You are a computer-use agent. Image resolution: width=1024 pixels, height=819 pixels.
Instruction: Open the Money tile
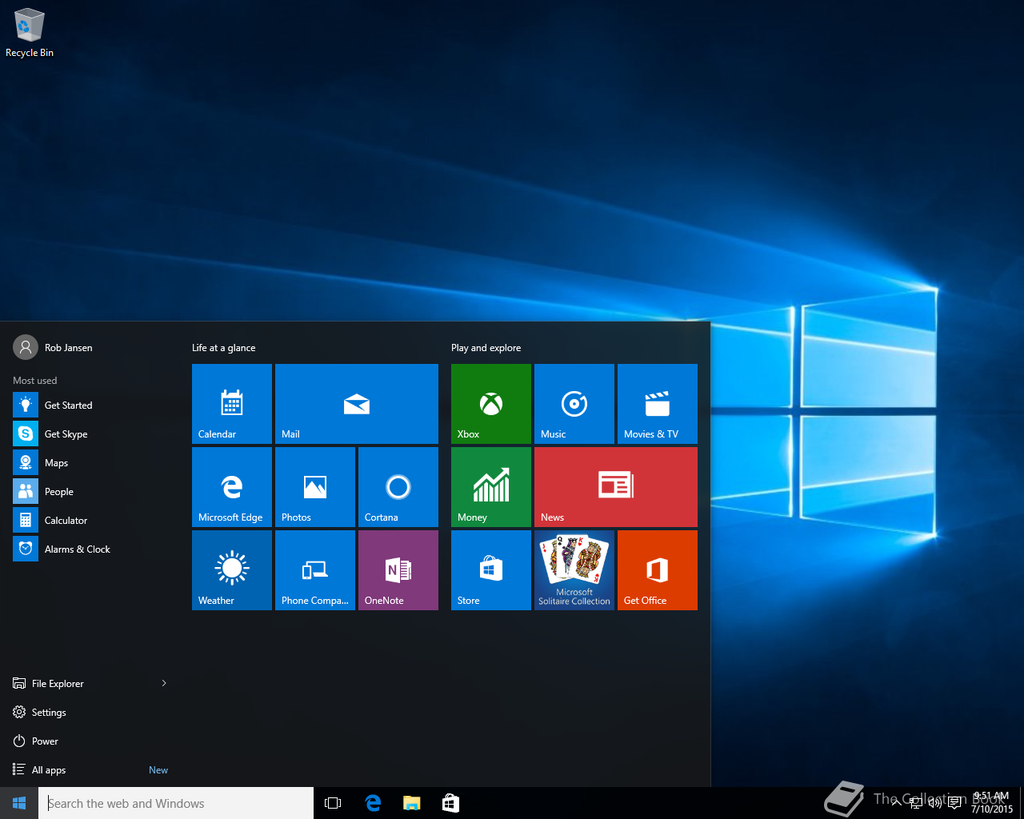[490, 487]
